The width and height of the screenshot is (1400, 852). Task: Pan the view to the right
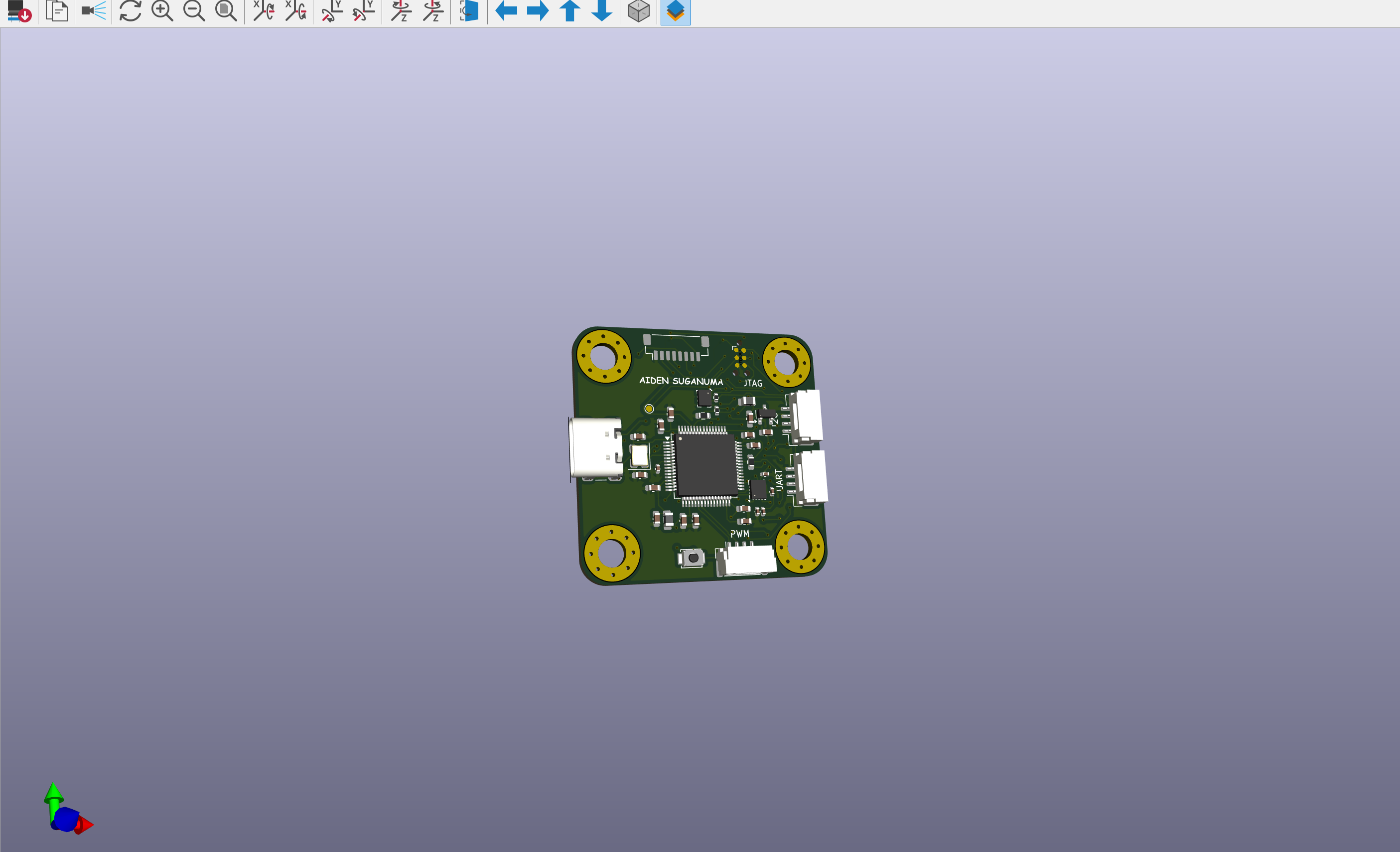click(537, 11)
